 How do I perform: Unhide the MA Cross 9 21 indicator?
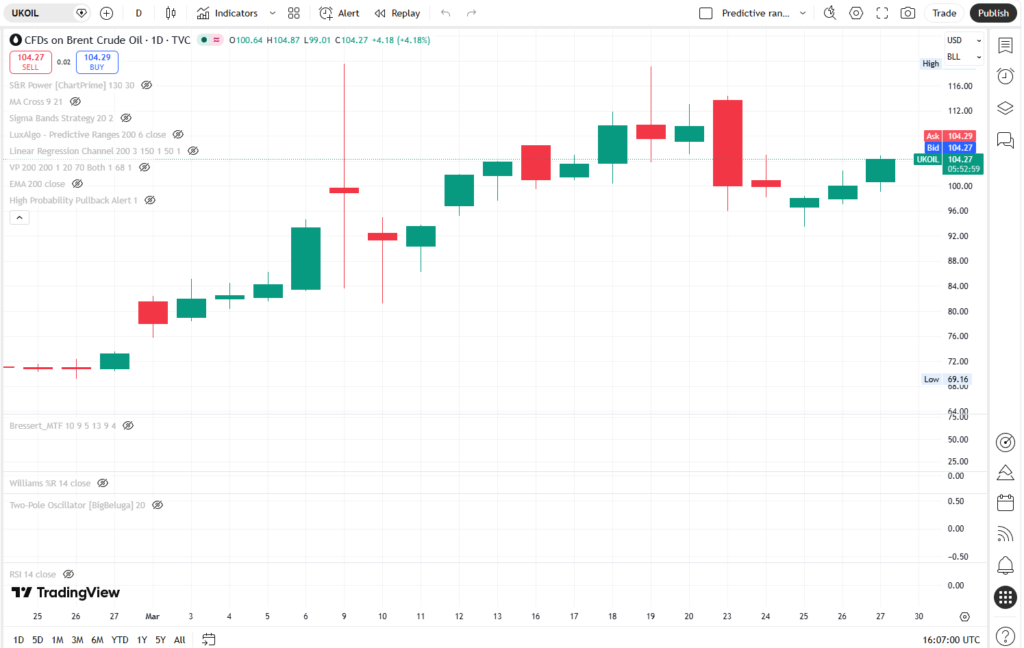(x=75, y=101)
